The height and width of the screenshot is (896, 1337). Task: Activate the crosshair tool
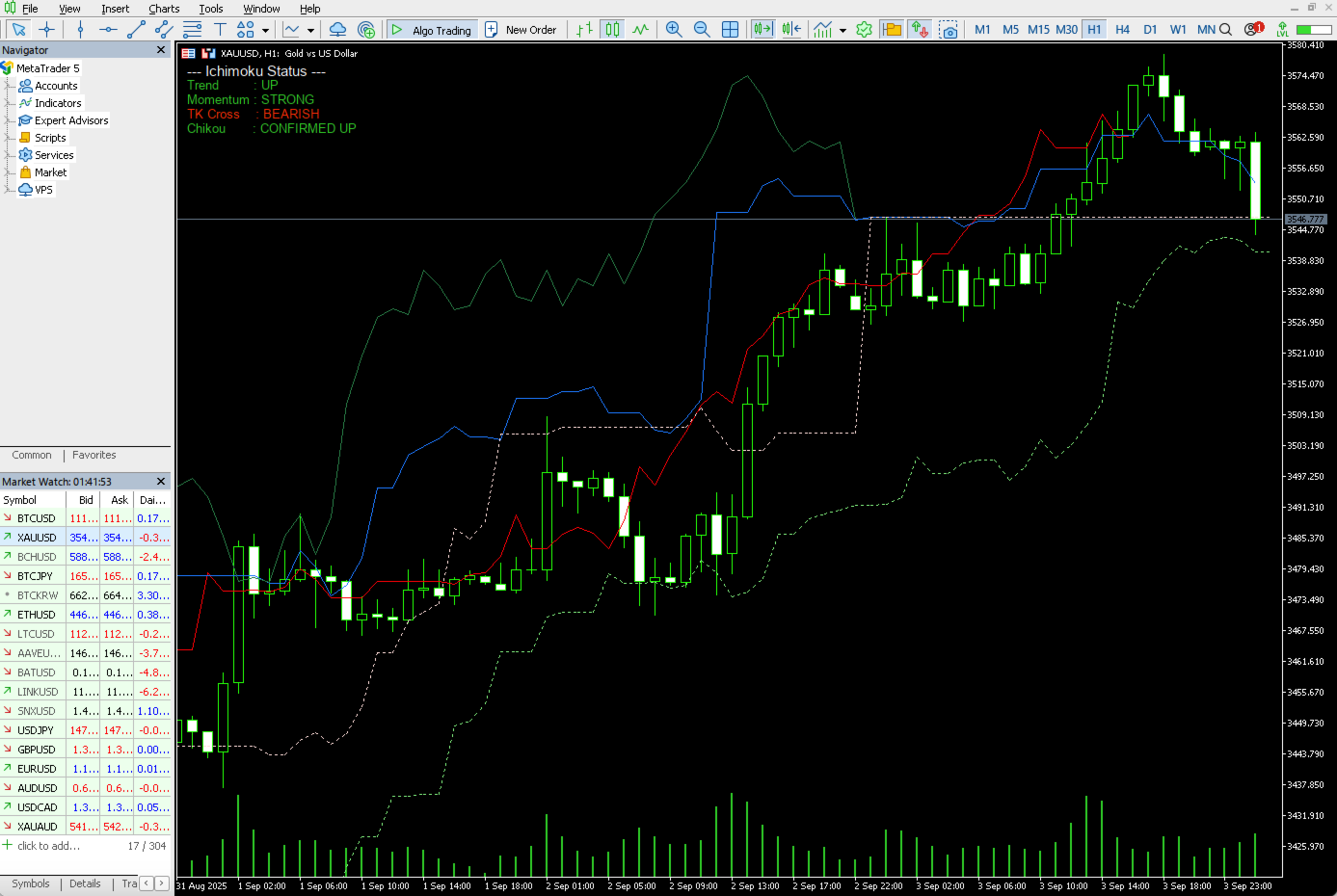[x=46, y=30]
